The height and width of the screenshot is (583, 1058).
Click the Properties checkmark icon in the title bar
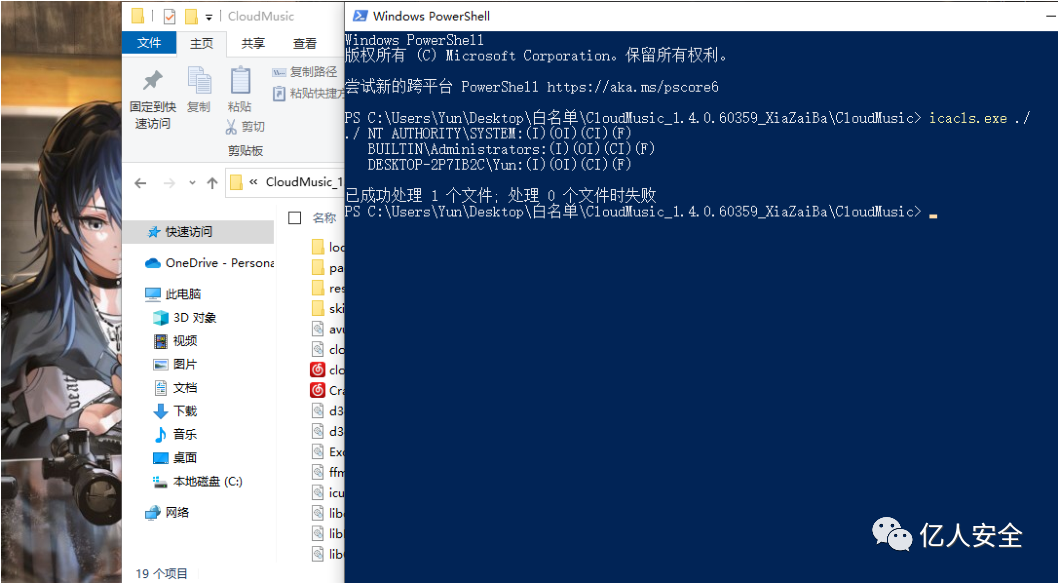click(169, 16)
